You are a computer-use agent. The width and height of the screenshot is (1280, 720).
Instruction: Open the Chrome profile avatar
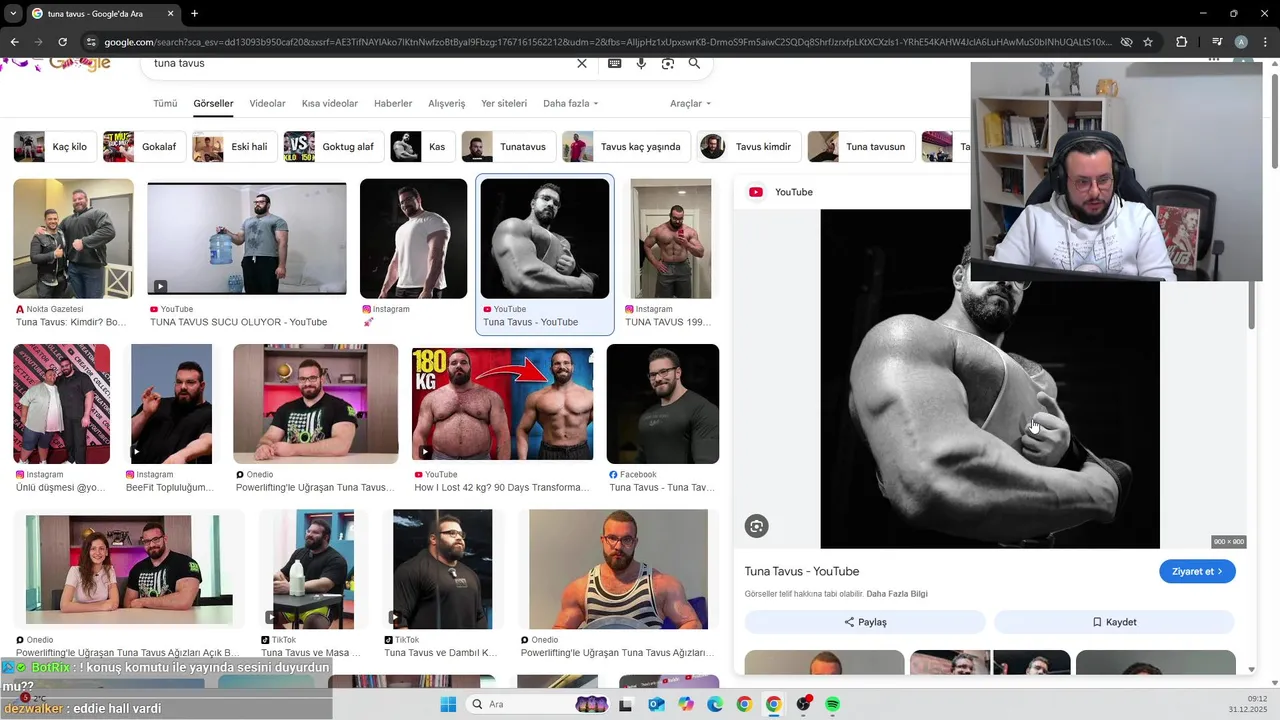click(1241, 42)
